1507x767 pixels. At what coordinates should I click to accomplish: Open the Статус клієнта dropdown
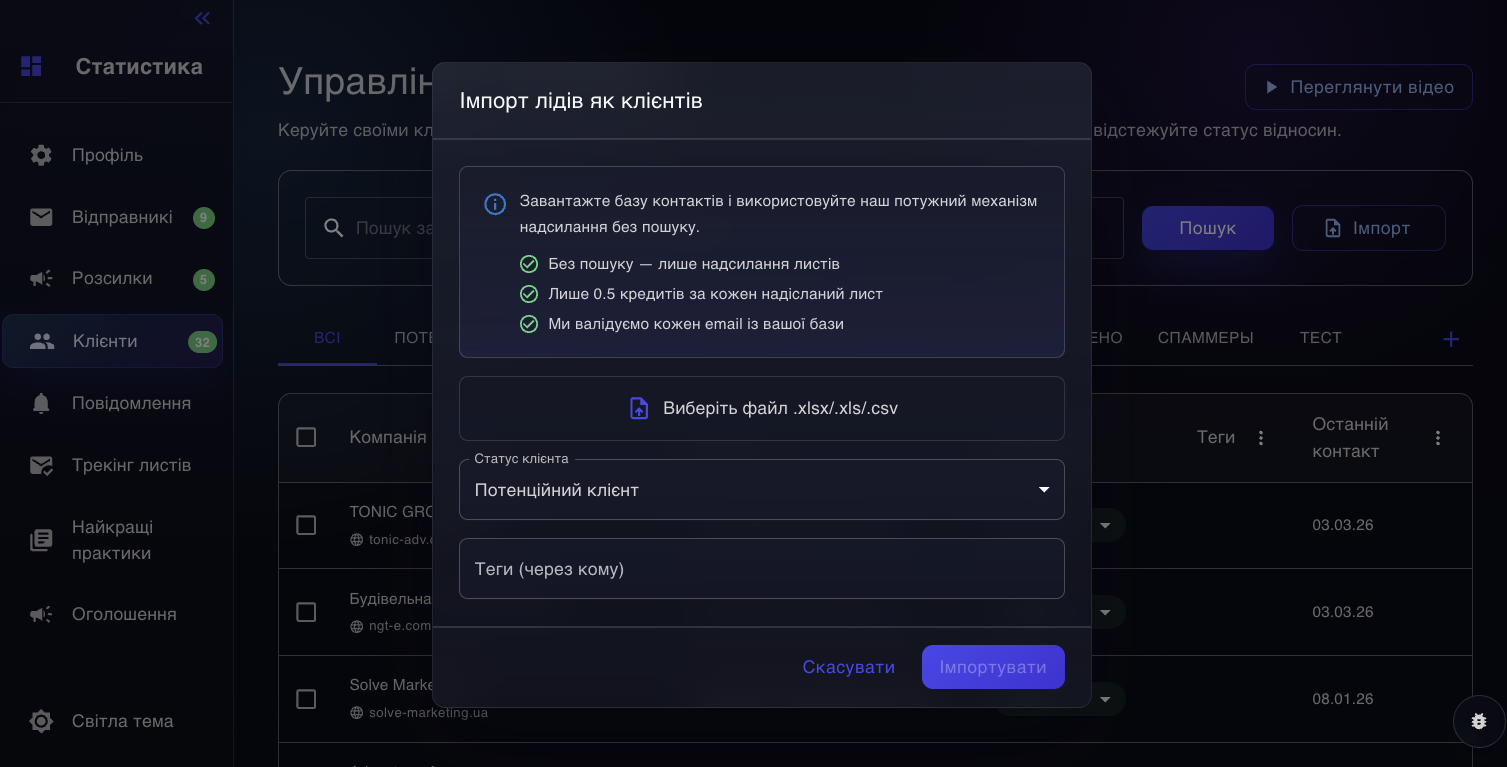pyautogui.click(x=761, y=490)
